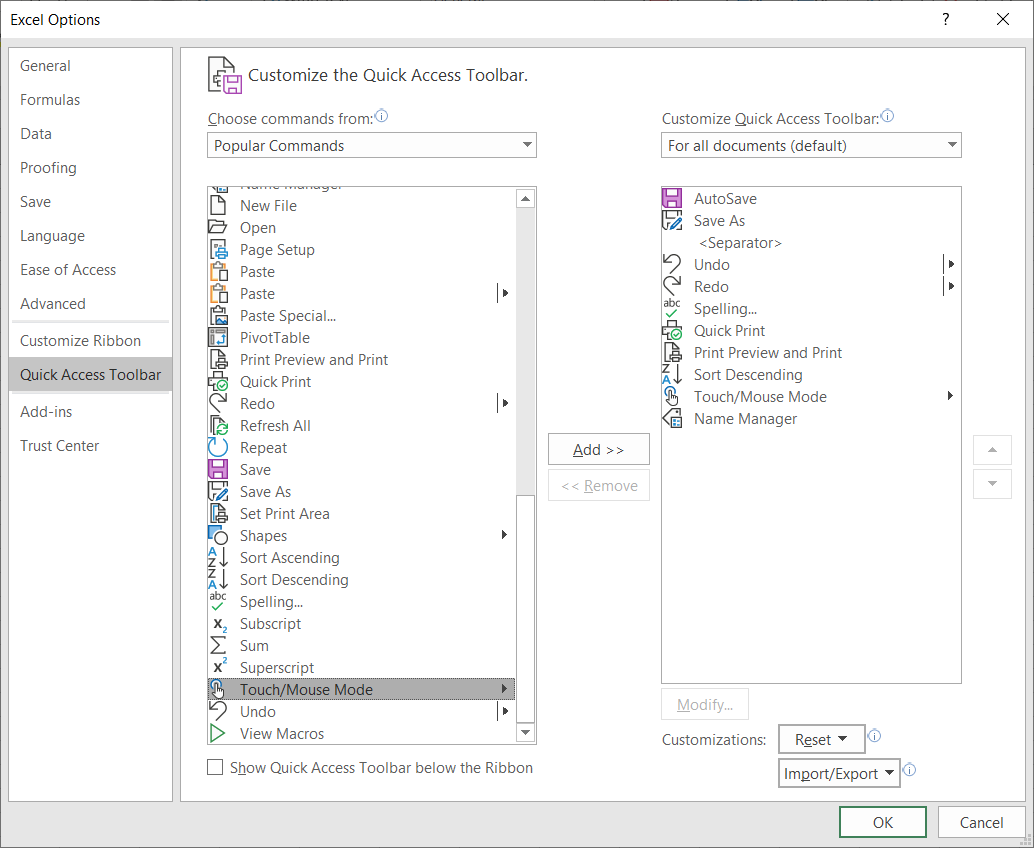
Task: Click the Move Down arrow button
Action: [992, 484]
